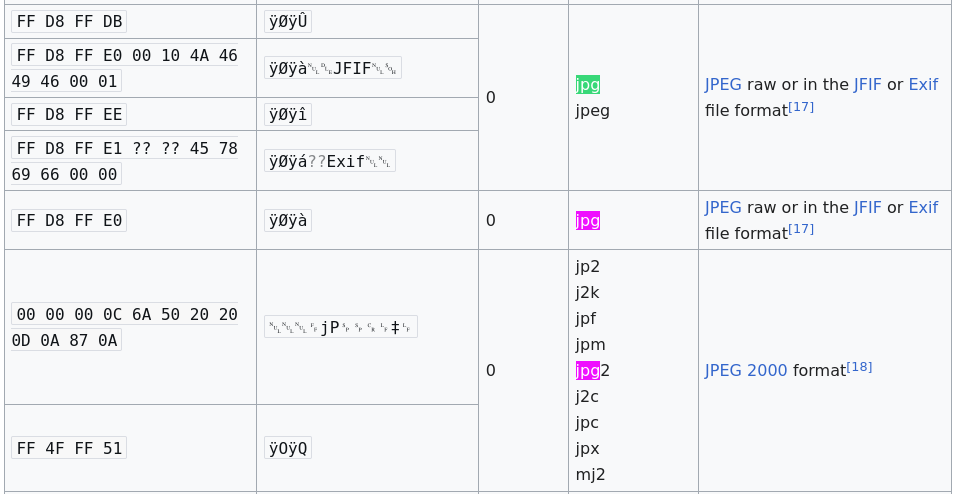Image resolution: width=955 pixels, height=494 pixels.
Task: Open the JPEG link in first description
Action: (723, 85)
